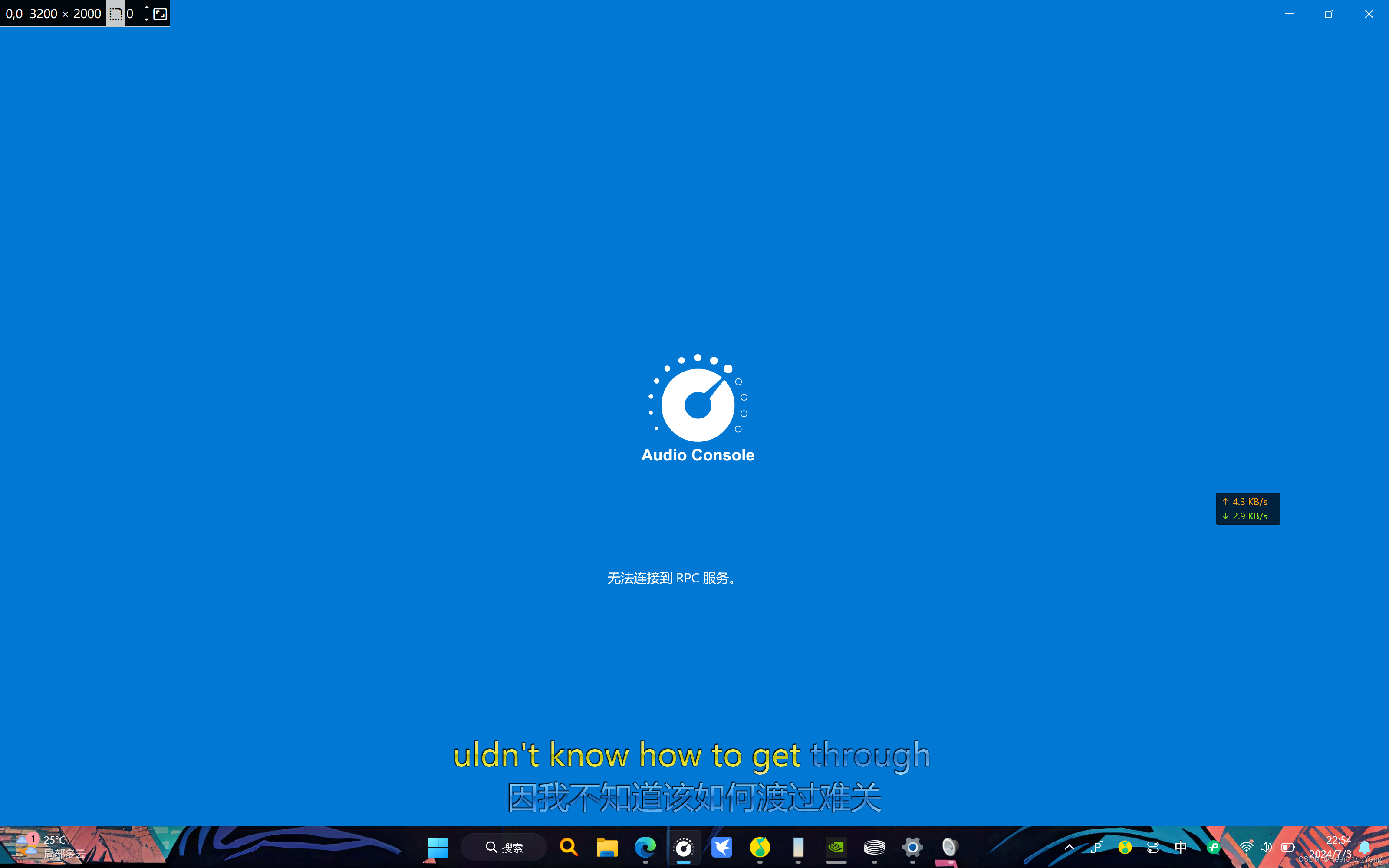Screen dimensions: 1389x868
Task: Open Microsoft Edge from the taskbar
Action: click(x=645, y=847)
